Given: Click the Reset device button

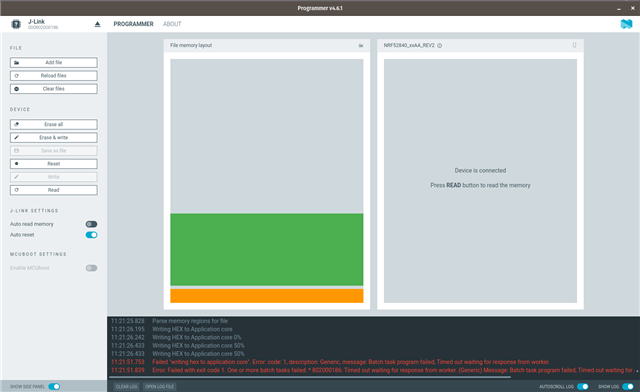Looking at the screenshot, I should click(53, 164).
